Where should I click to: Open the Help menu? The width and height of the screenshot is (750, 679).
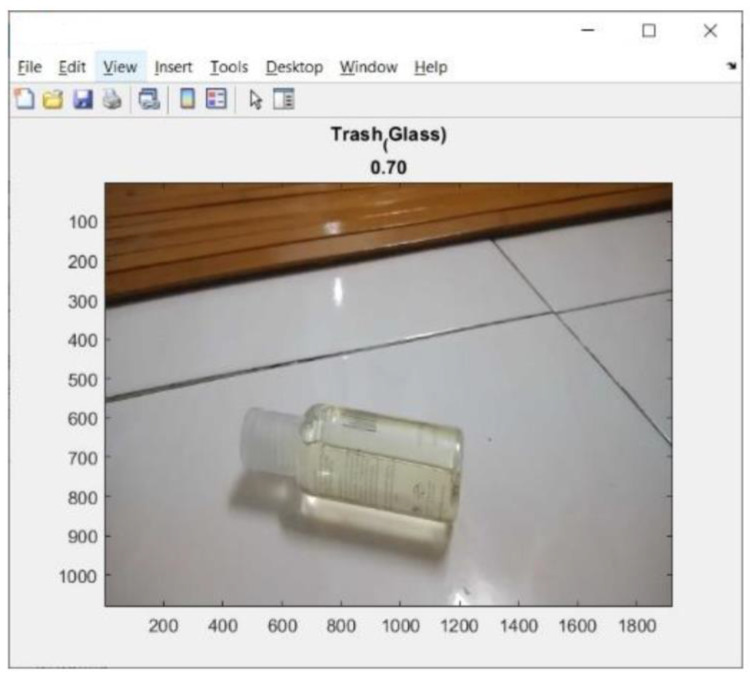tap(431, 67)
